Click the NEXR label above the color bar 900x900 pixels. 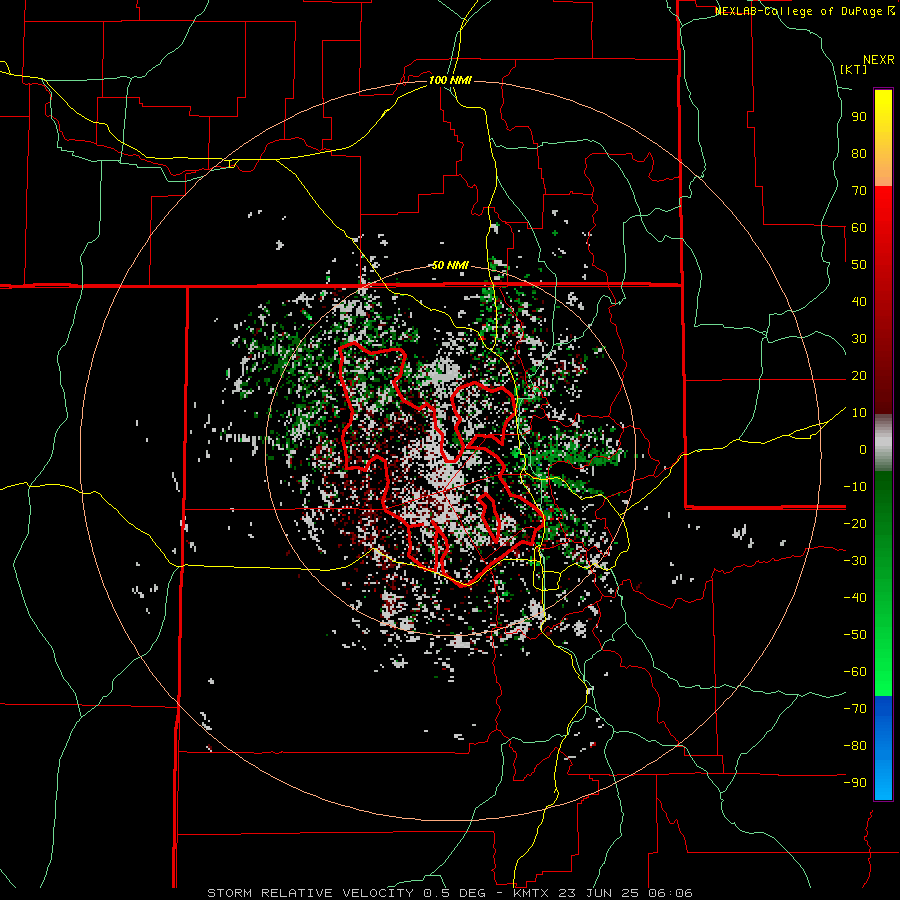pyautogui.click(x=879, y=60)
